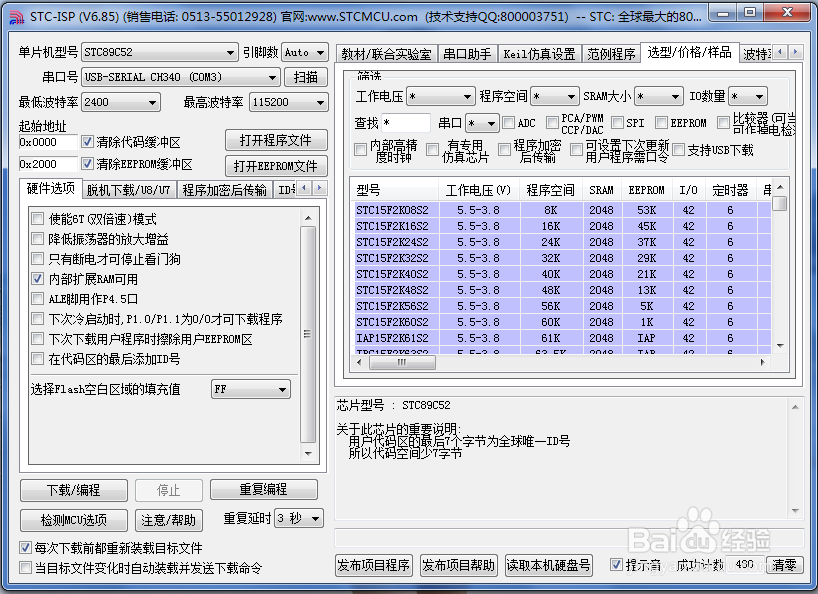Screen dimensions: 818x594
Task: Check ALE脚用作P4.5口 option
Action: tap(37, 299)
